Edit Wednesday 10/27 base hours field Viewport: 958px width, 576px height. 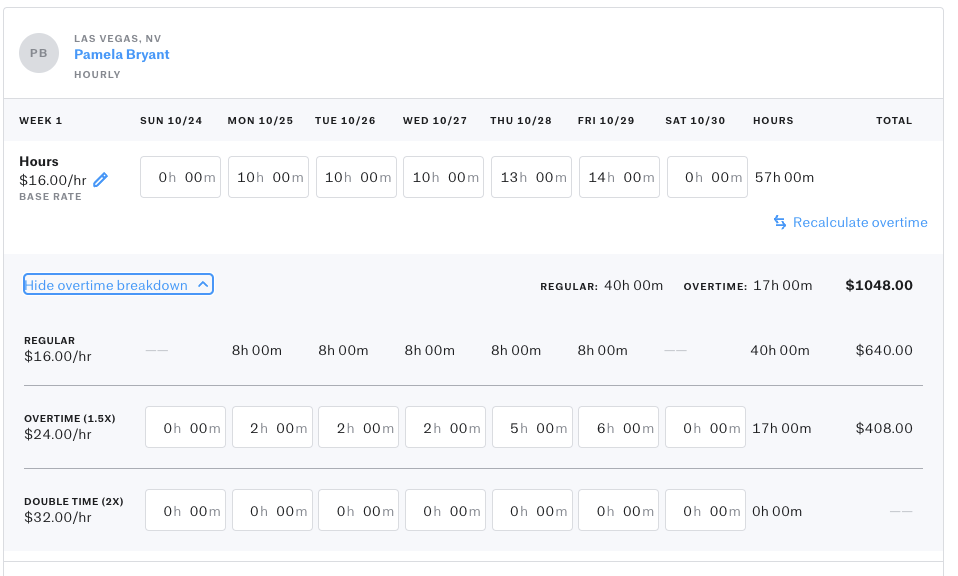point(444,177)
